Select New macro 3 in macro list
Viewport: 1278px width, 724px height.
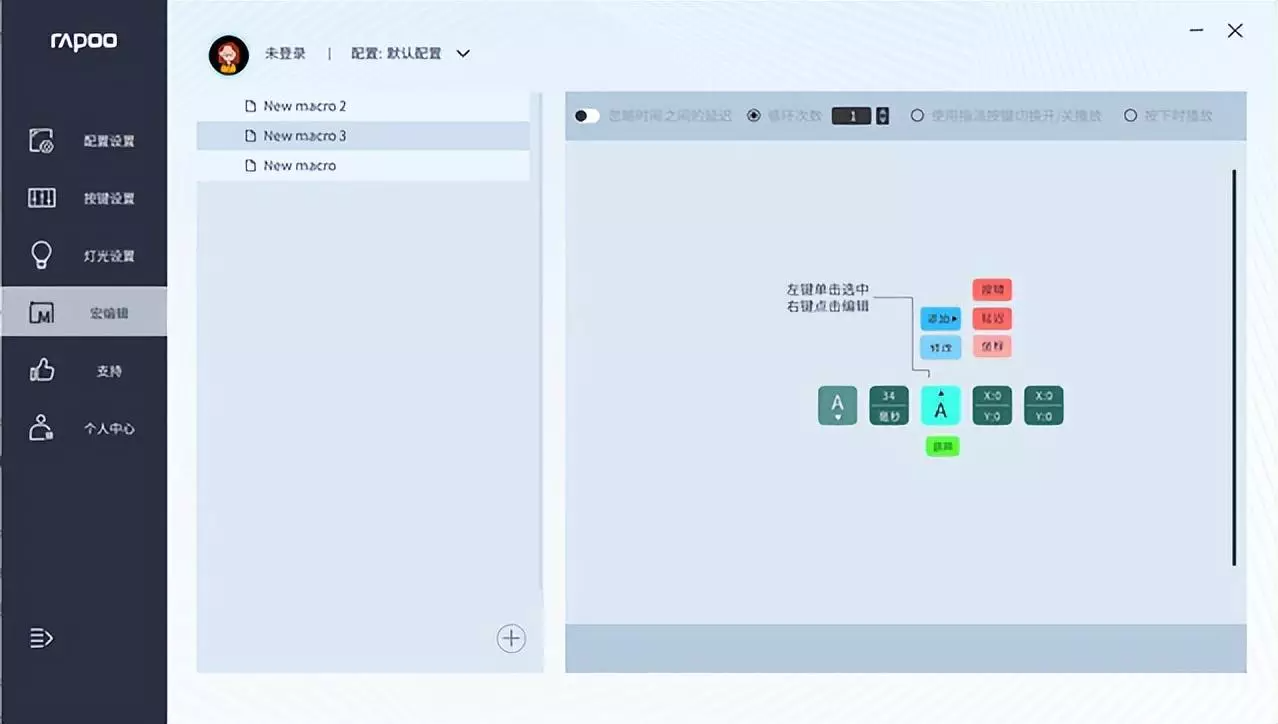click(304, 136)
